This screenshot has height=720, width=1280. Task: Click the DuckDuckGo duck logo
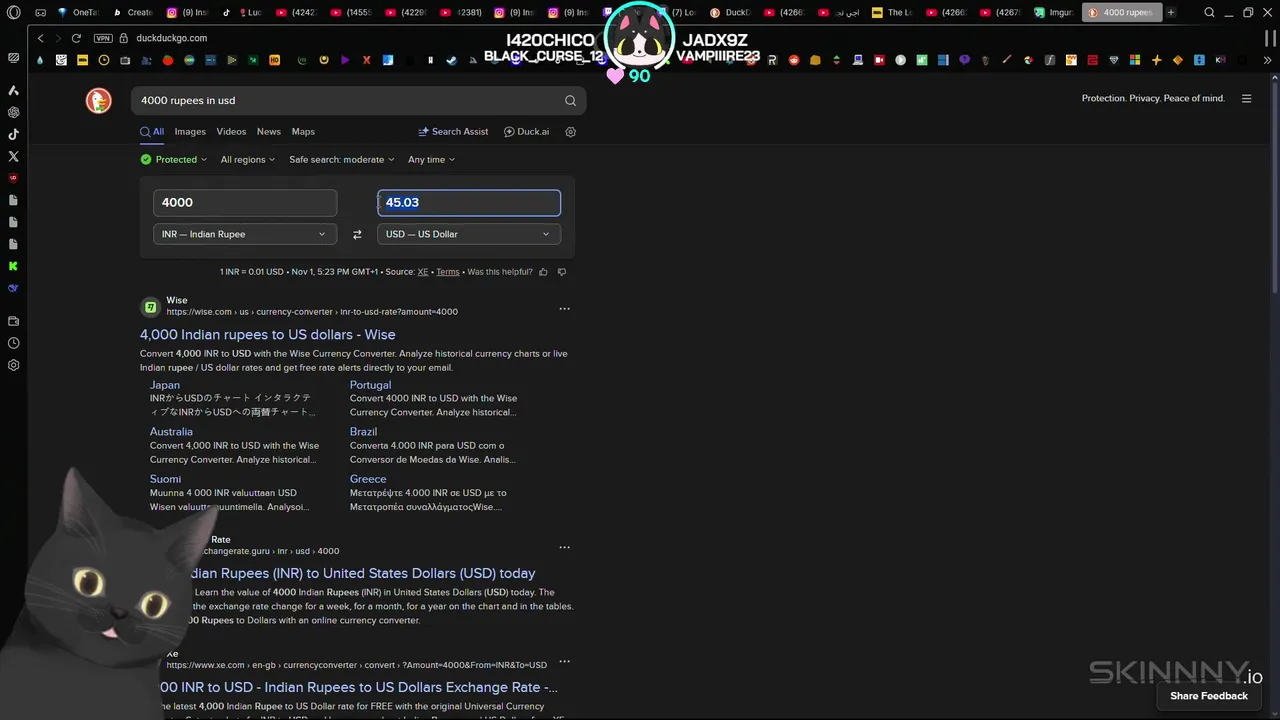(x=98, y=100)
